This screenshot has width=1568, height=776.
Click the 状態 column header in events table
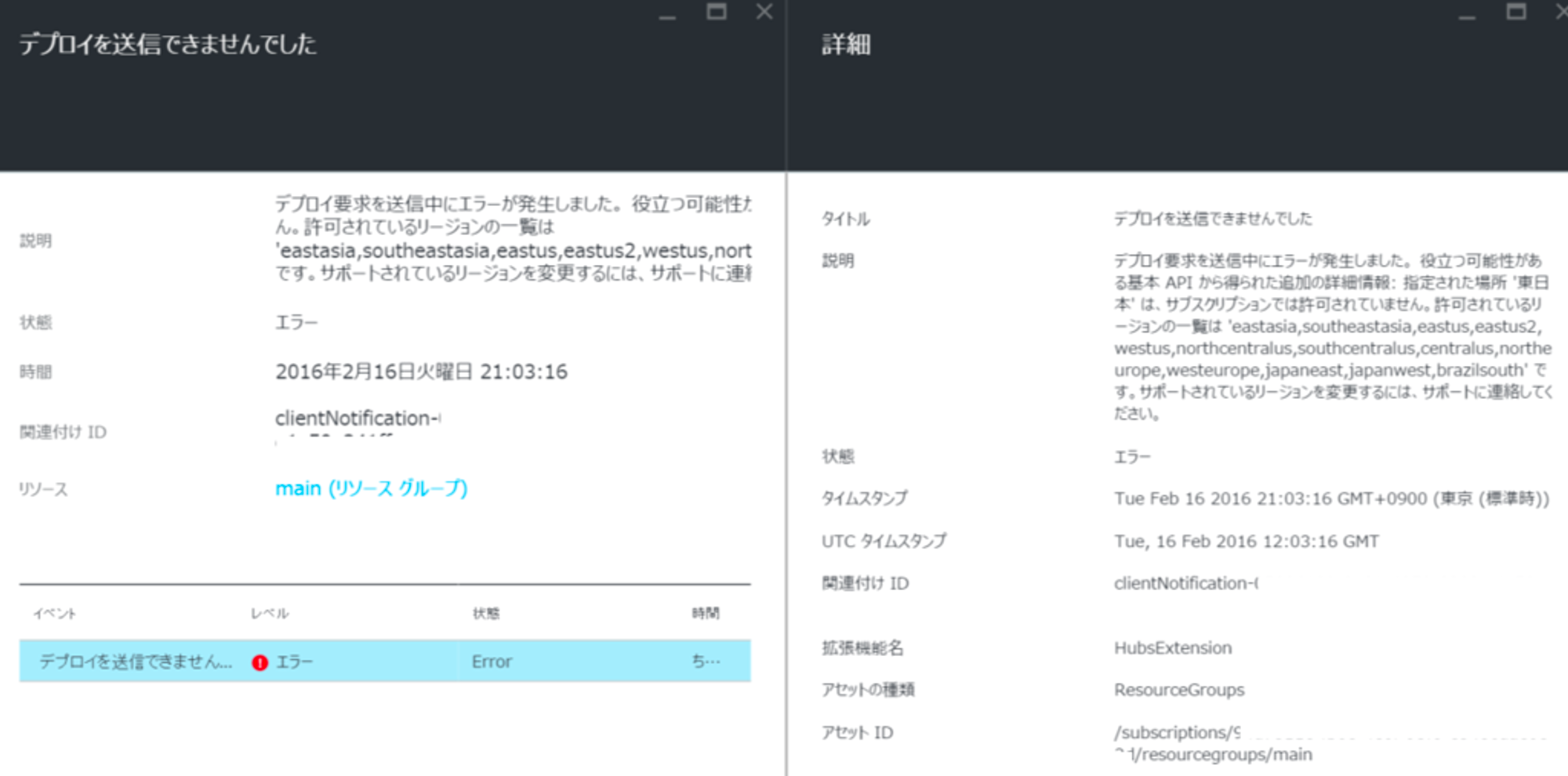[x=486, y=613]
